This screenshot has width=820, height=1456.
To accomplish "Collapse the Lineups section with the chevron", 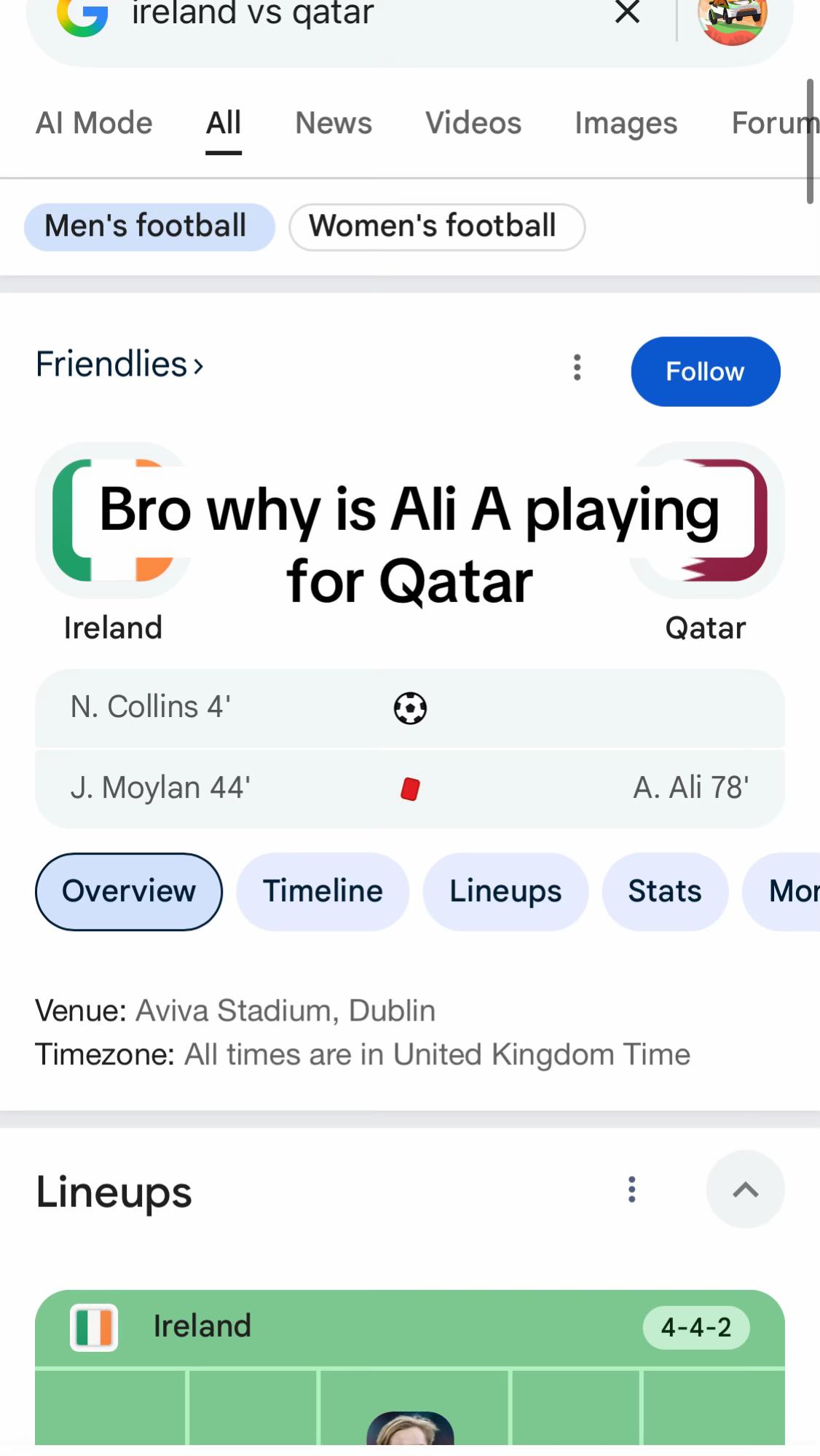I will pyautogui.click(x=745, y=1190).
